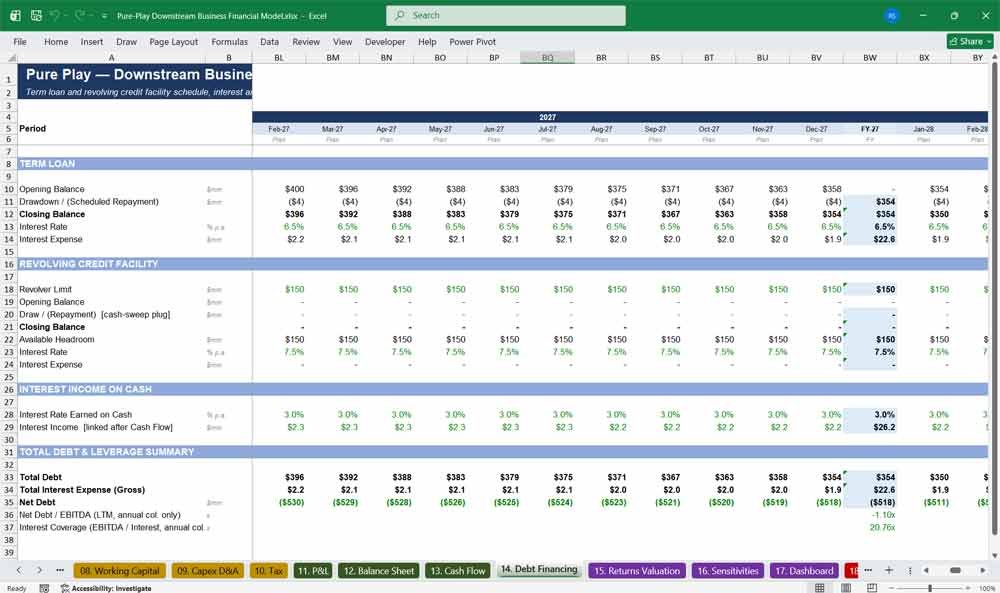This screenshot has width=1000, height=593.
Task: Click the Redo arrow icon
Action: [x=79, y=15]
